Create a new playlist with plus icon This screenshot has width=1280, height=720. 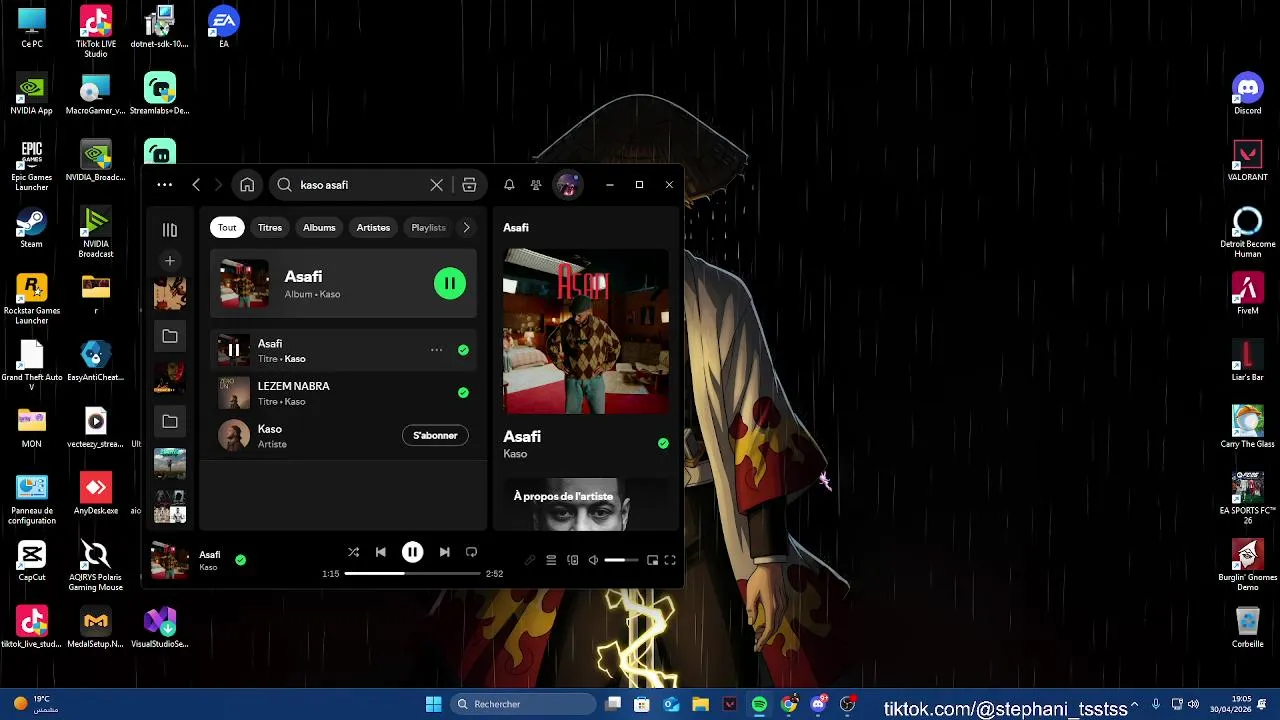[x=170, y=261]
